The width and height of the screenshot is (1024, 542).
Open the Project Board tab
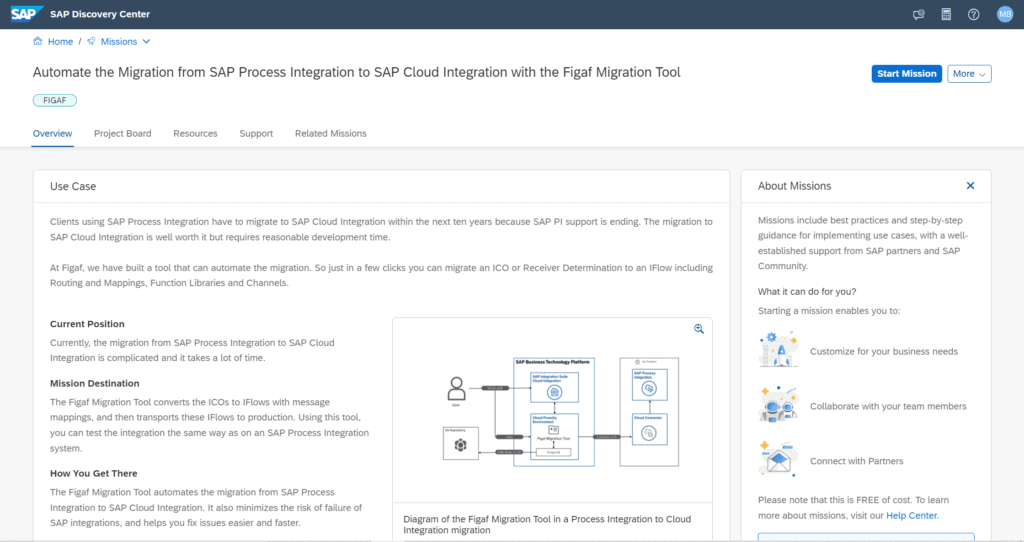tap(123, 133)
